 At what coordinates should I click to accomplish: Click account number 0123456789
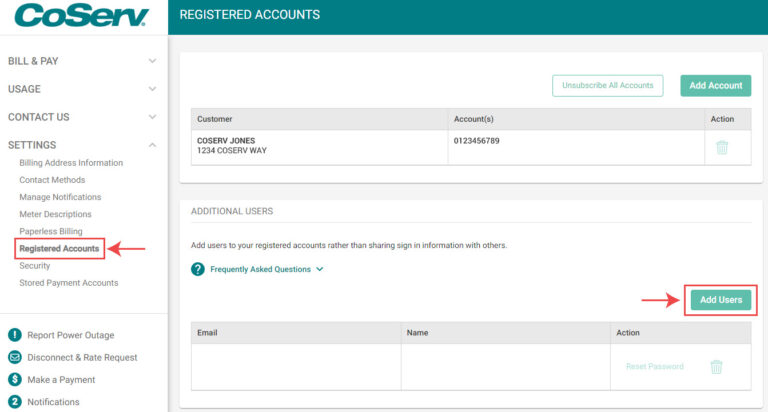point(477,141)
